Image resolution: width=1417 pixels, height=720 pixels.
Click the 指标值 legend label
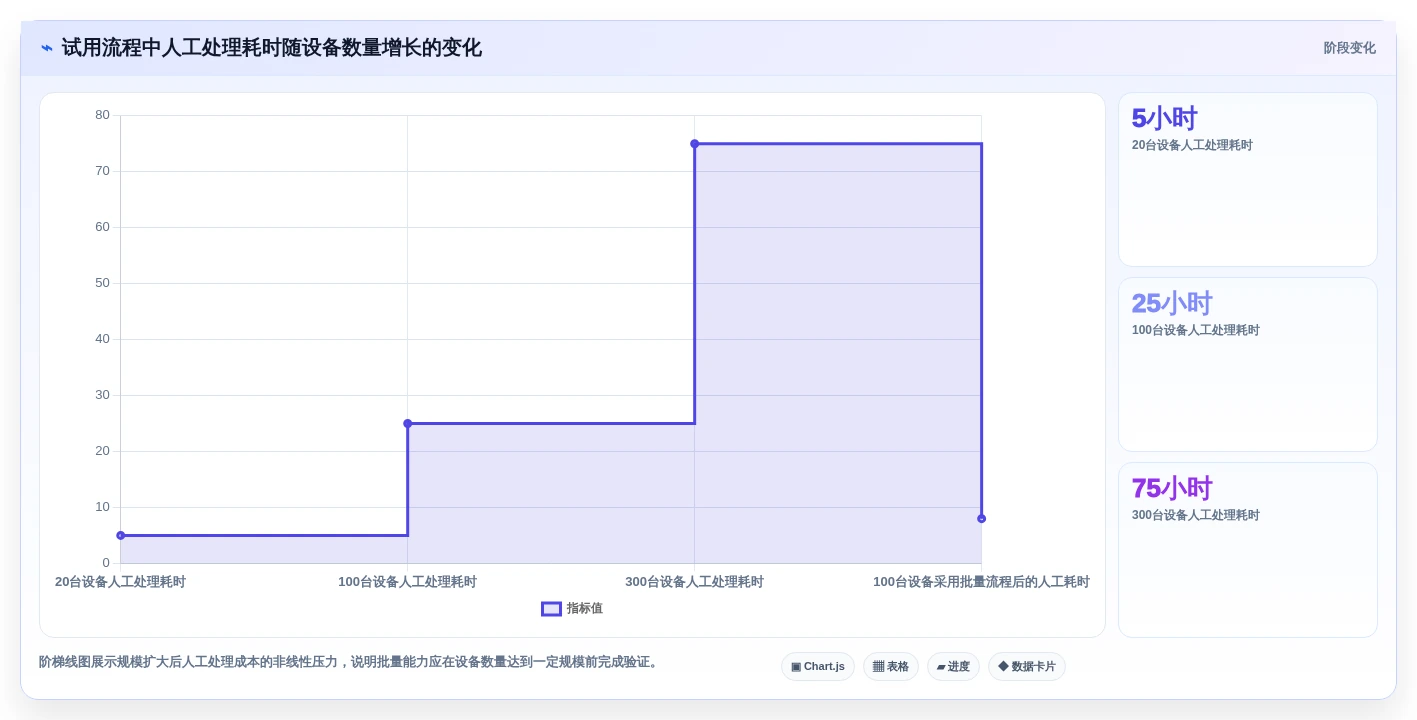pos(585,608)
